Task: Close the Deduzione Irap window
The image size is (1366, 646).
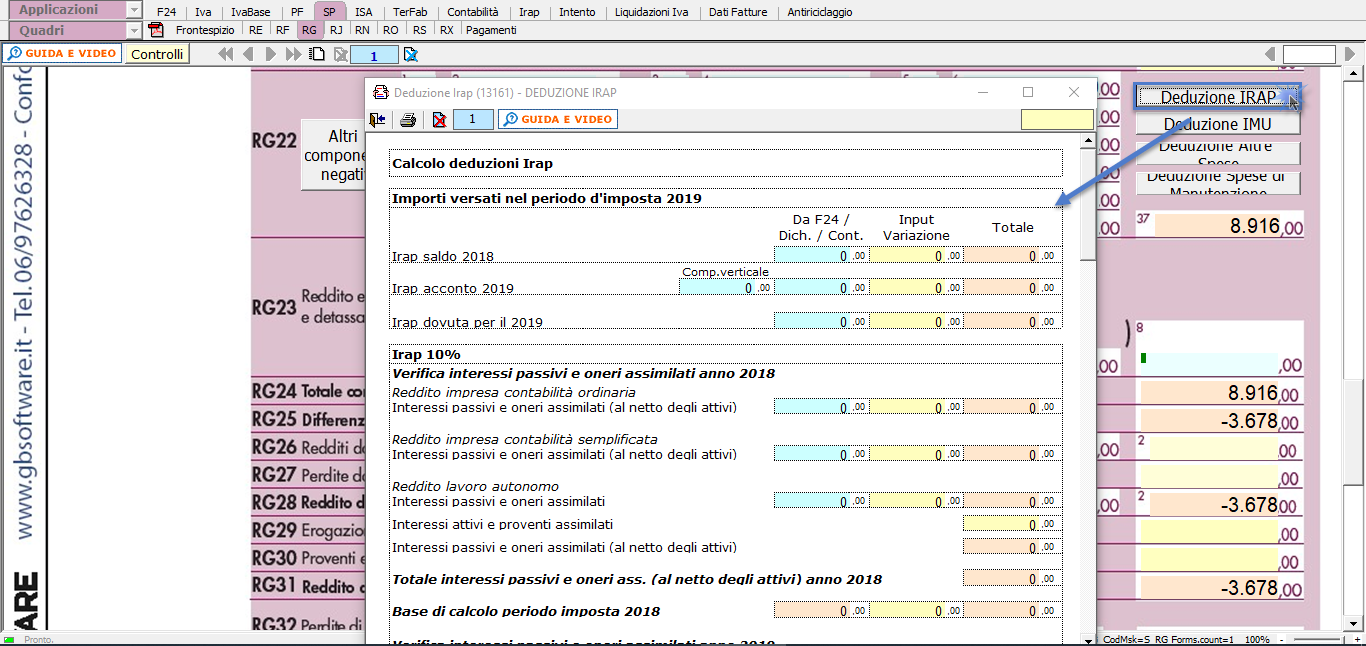Action: (1074, 92)
